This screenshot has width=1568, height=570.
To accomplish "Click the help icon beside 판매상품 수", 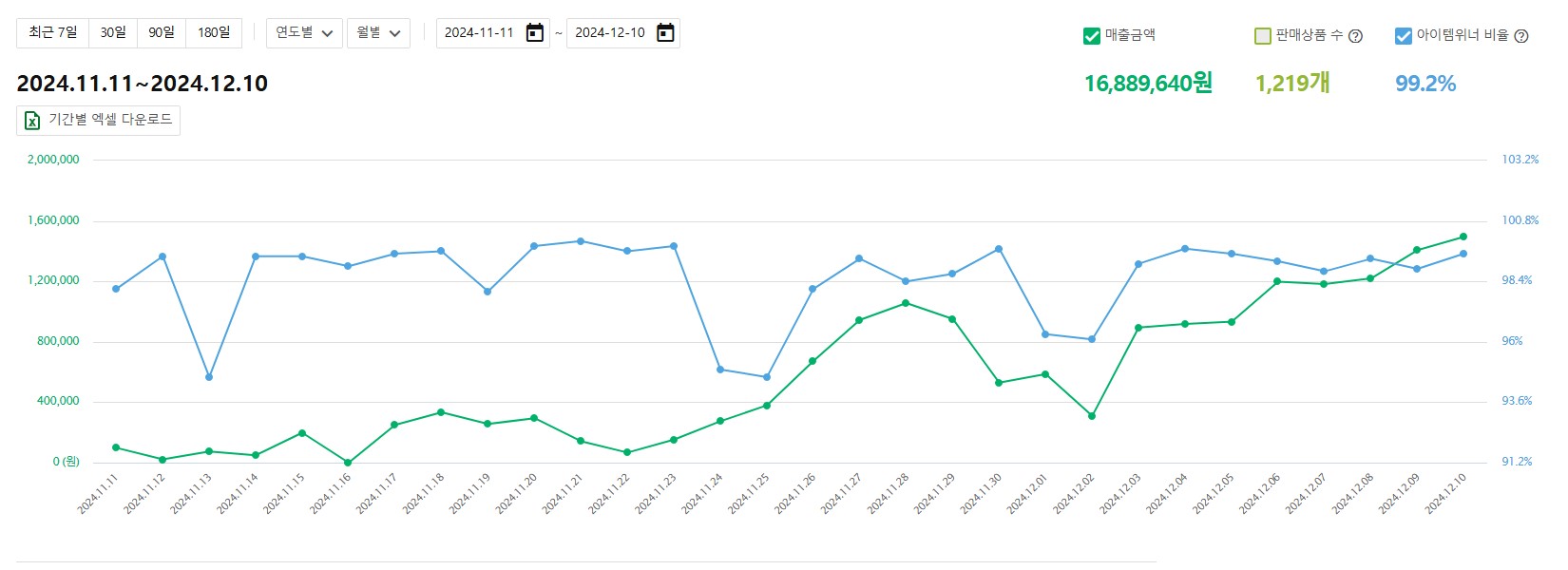I will click(x=1356, y=36).
